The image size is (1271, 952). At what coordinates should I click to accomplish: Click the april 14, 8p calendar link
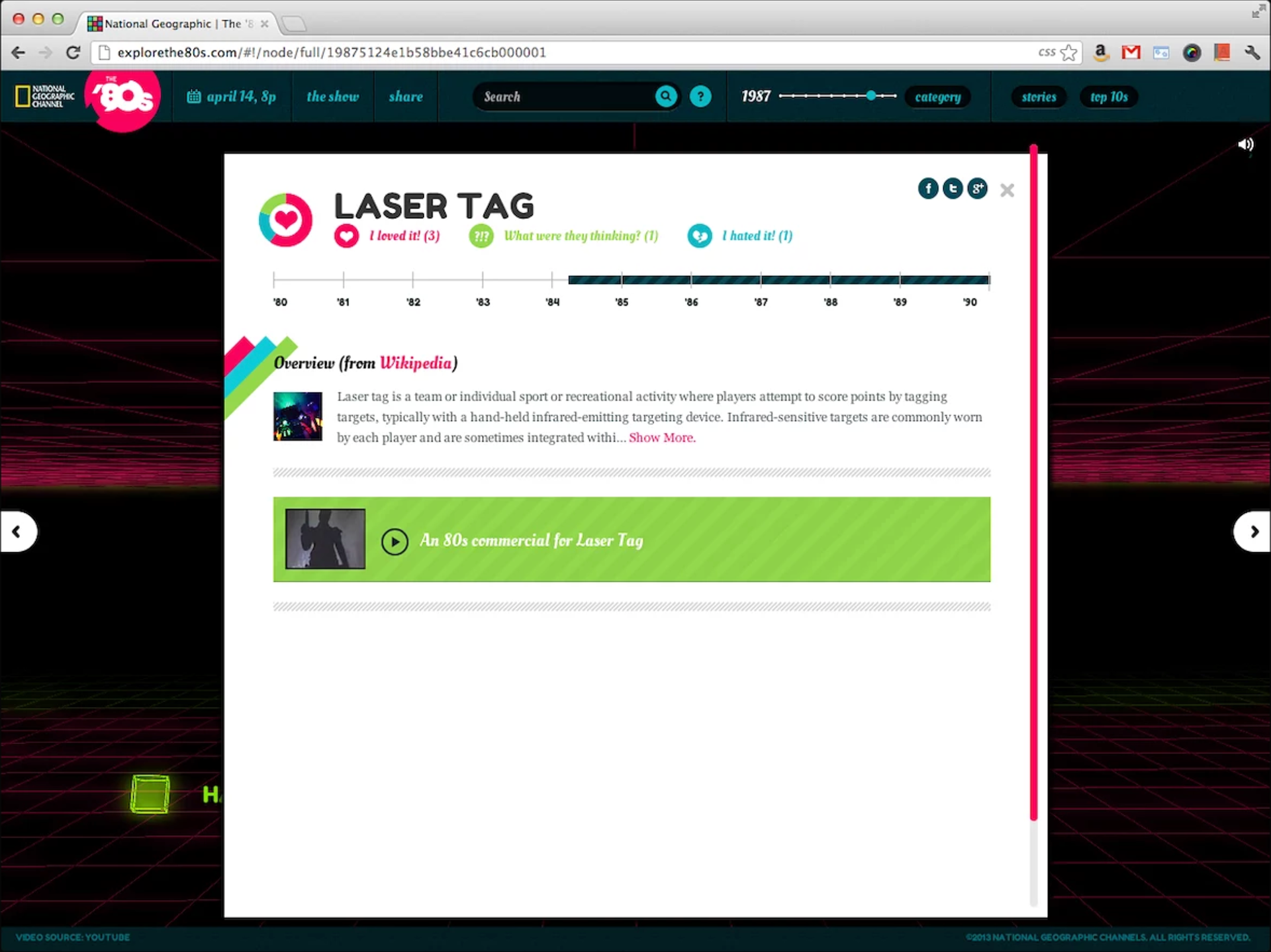232,97
